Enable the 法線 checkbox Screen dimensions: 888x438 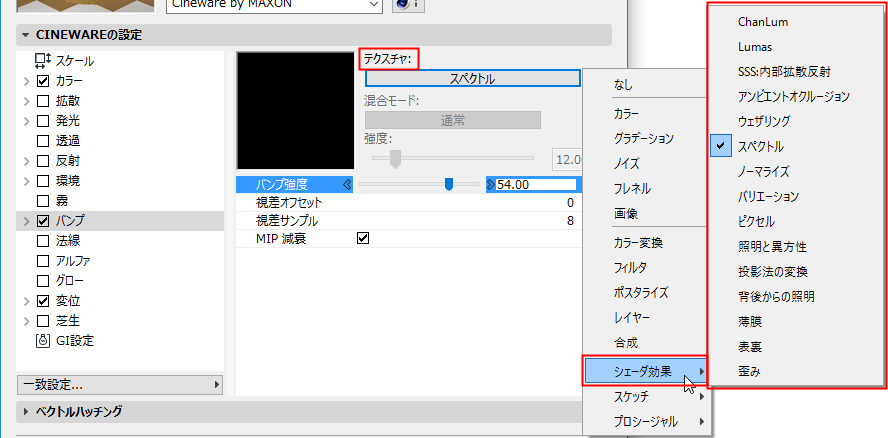pos(43,241)
